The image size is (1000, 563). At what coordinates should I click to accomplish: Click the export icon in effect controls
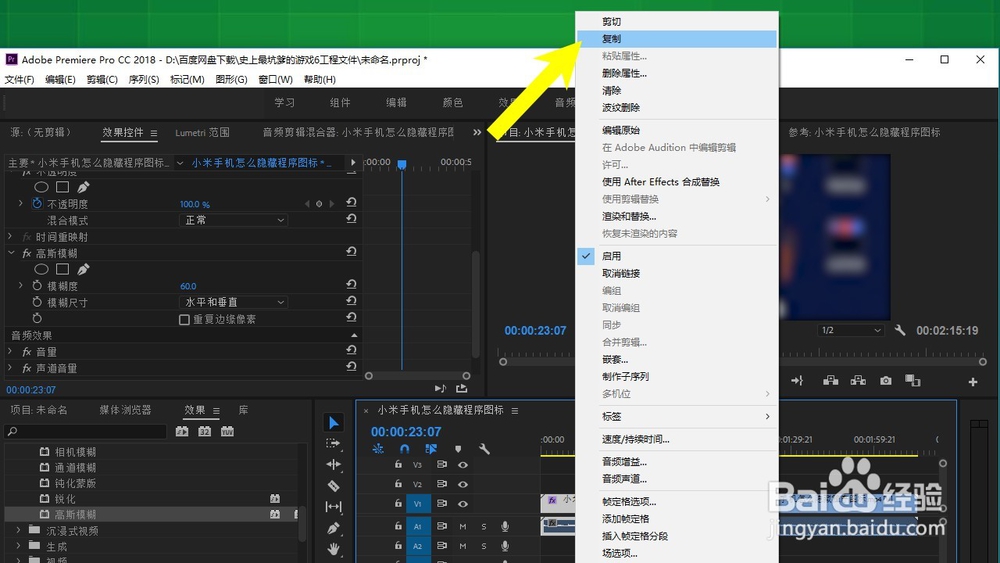pyautogui.click(x=462, y=388)
